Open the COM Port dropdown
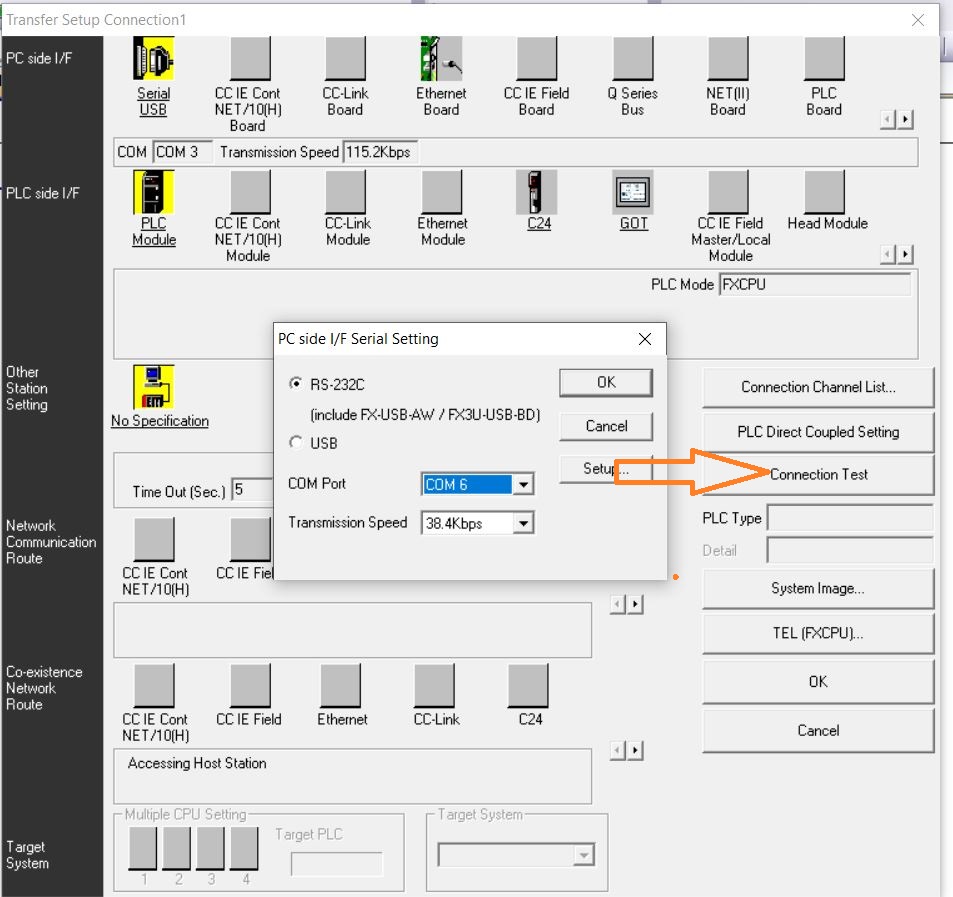The width and height of the screenshot is (953, 897). (x=523, y=485)
